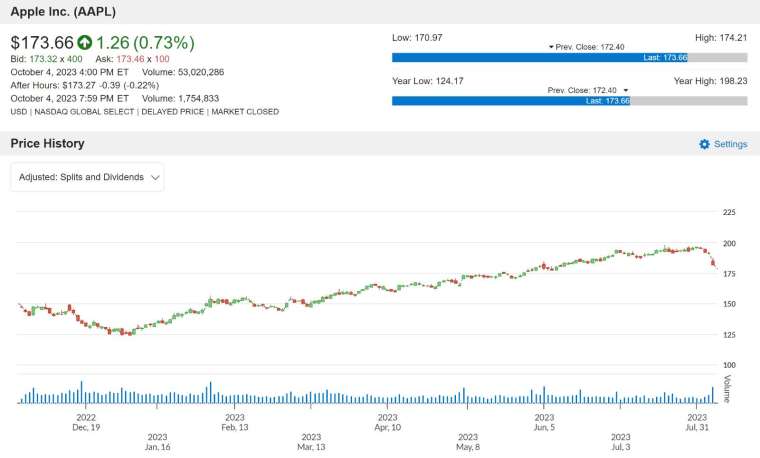Click the 200 price axis label
760x458 pixels.
point(729,243)
